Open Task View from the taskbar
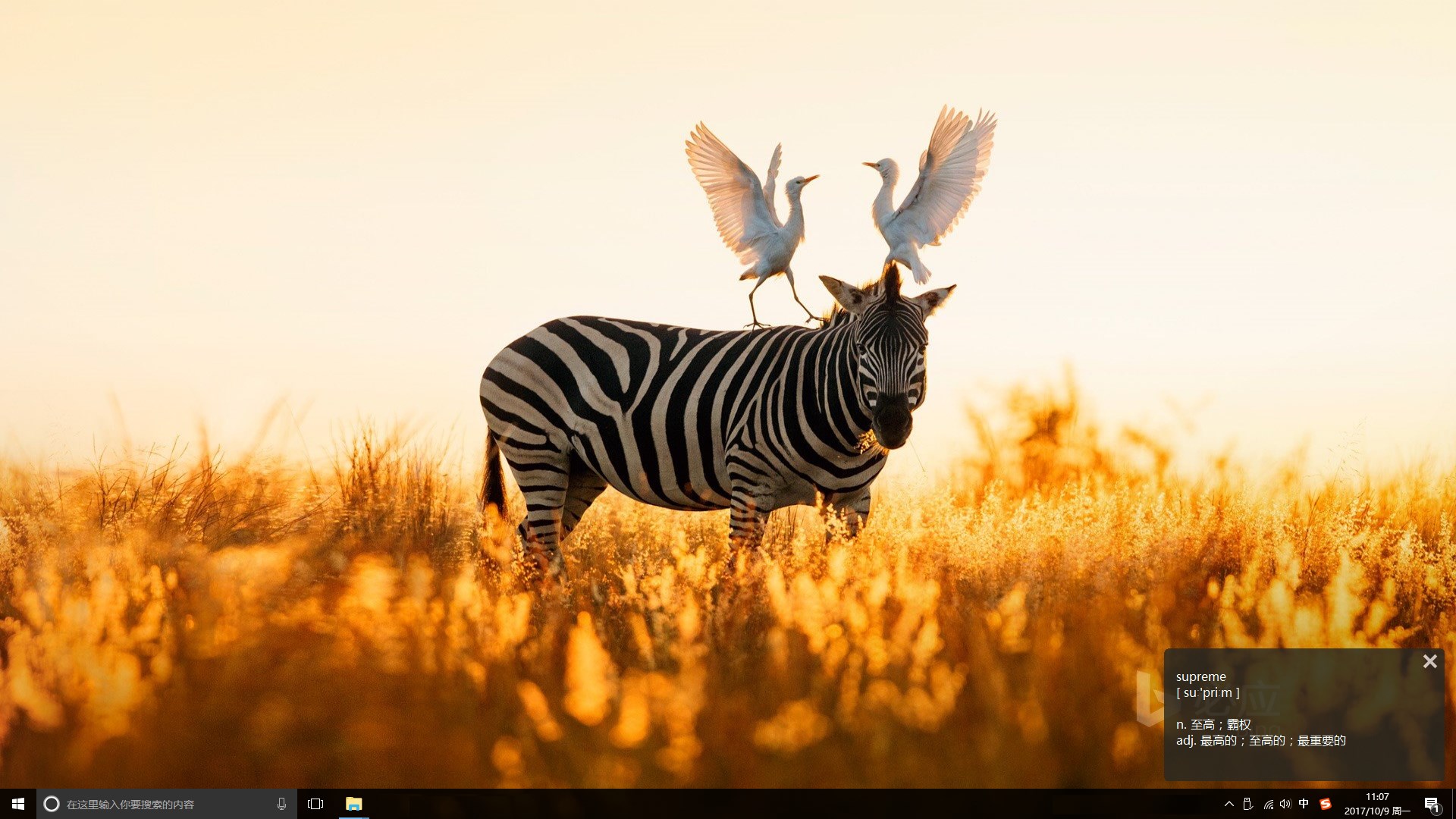1456x819 pixels. [315, 804]
